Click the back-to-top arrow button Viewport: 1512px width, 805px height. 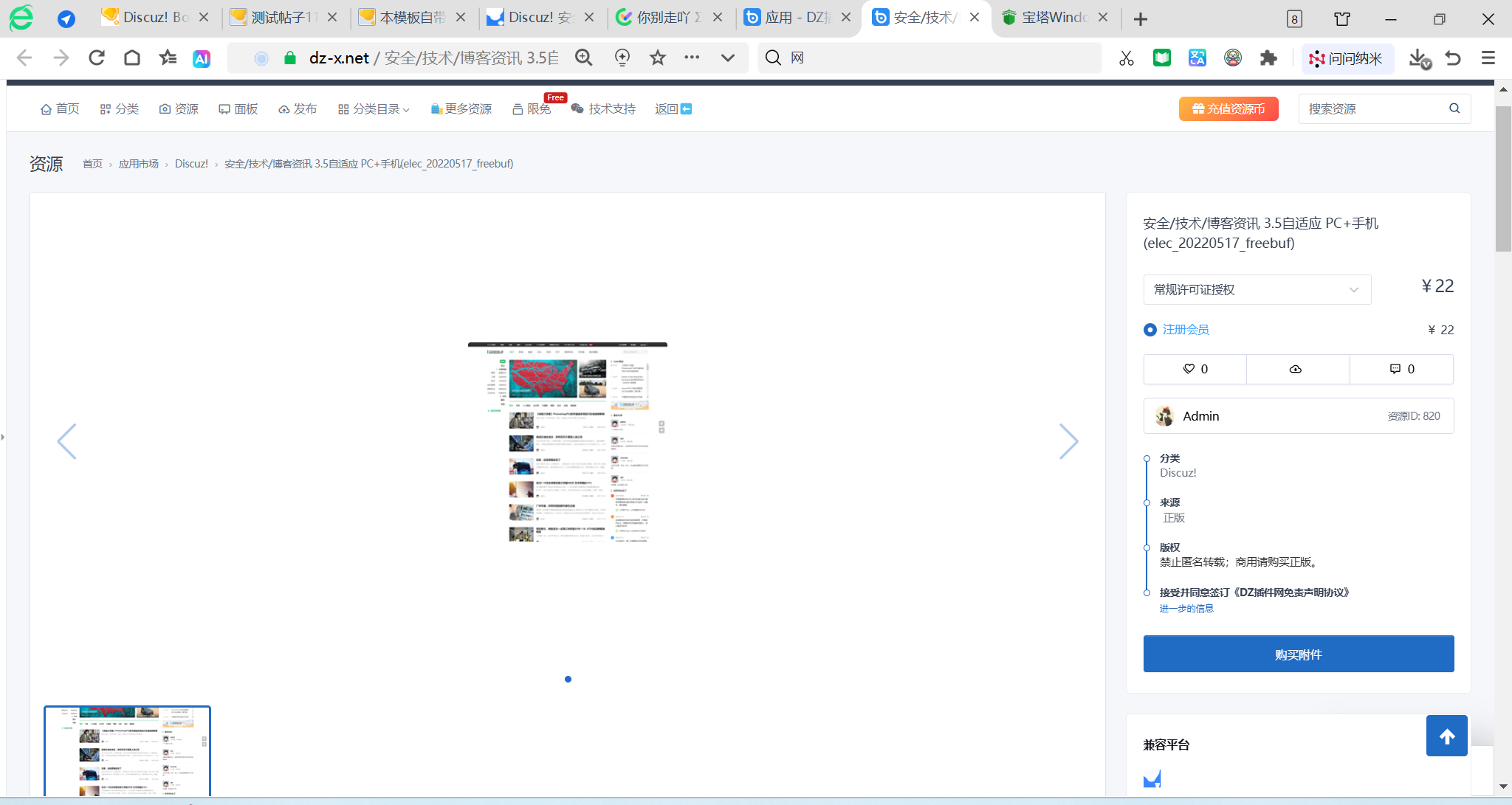[1447, 736]
